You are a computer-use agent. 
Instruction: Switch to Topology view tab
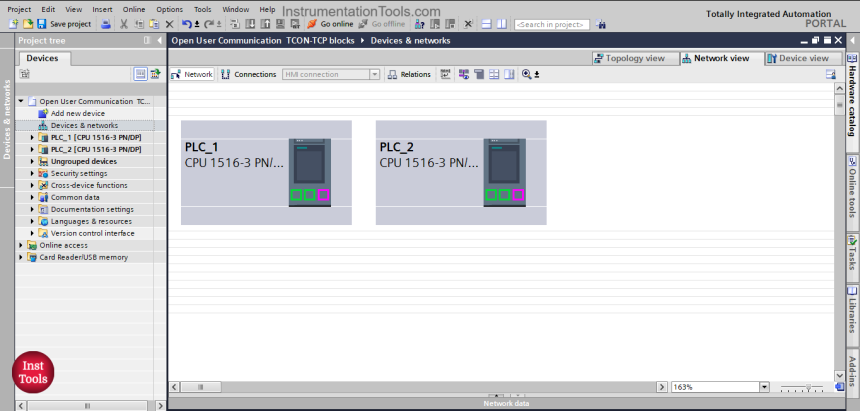[x=635, y=58]
